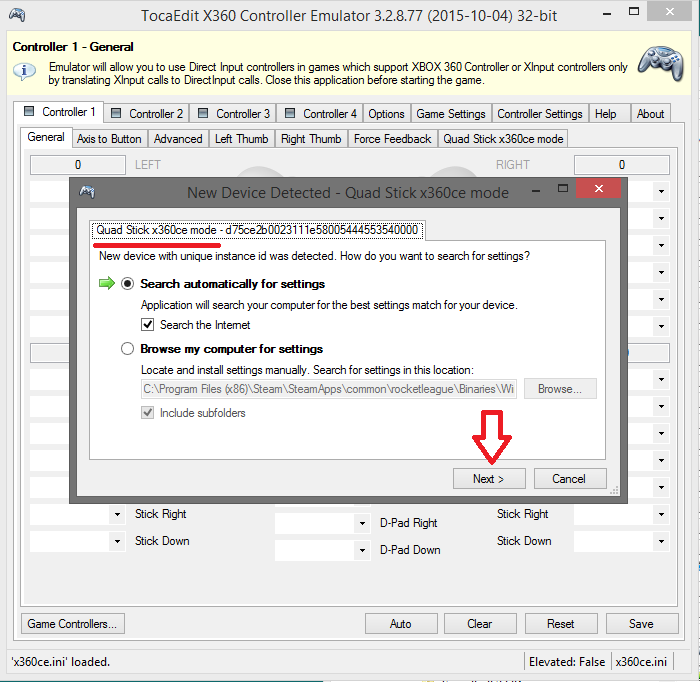The image size is (700, 682).
Task: Switch to the Controller 3 tab
Action: [x=233, y=113]
